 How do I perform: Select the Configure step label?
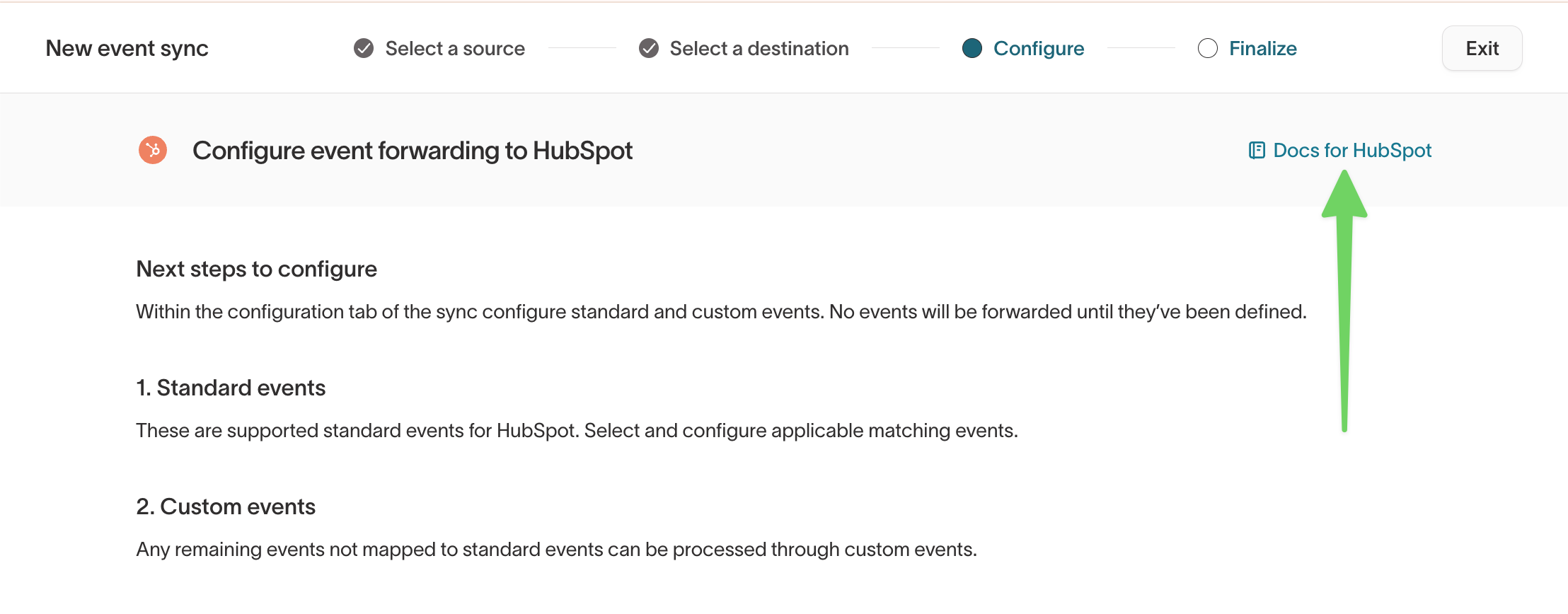pyautogui.click(x=1039, y=48)
